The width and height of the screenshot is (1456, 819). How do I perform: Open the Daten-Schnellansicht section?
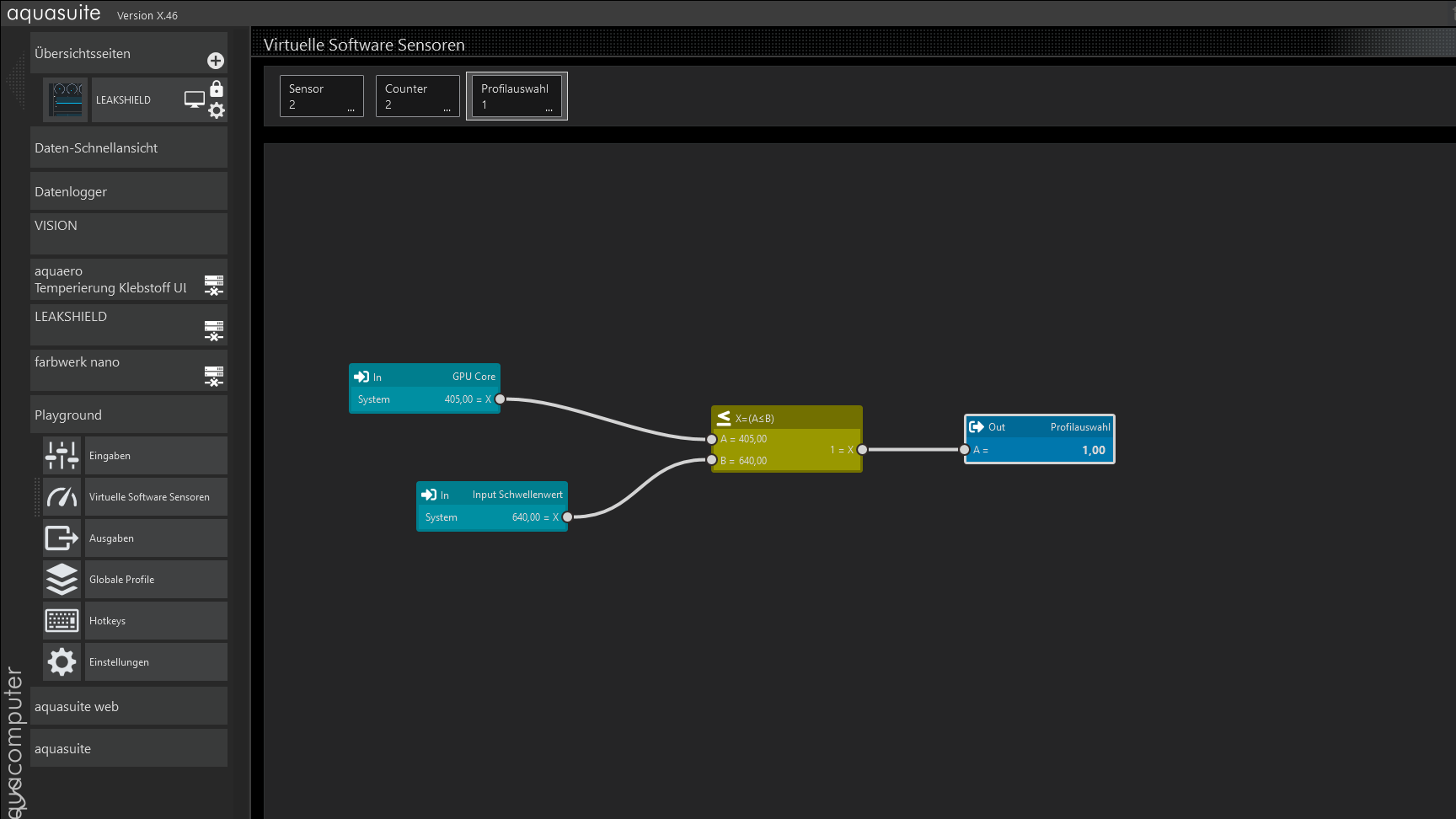(129, 148)
